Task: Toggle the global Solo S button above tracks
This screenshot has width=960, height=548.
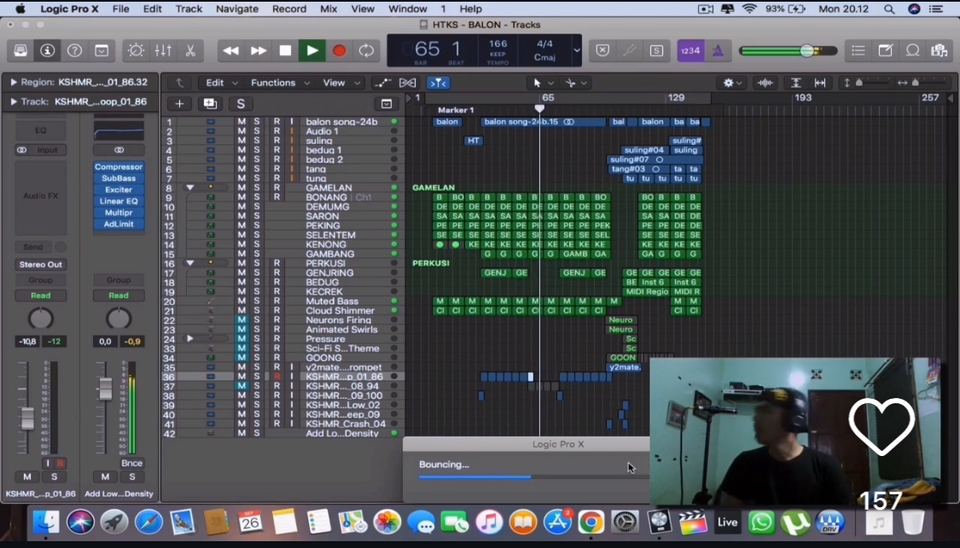Action: [x=241, y=103]
